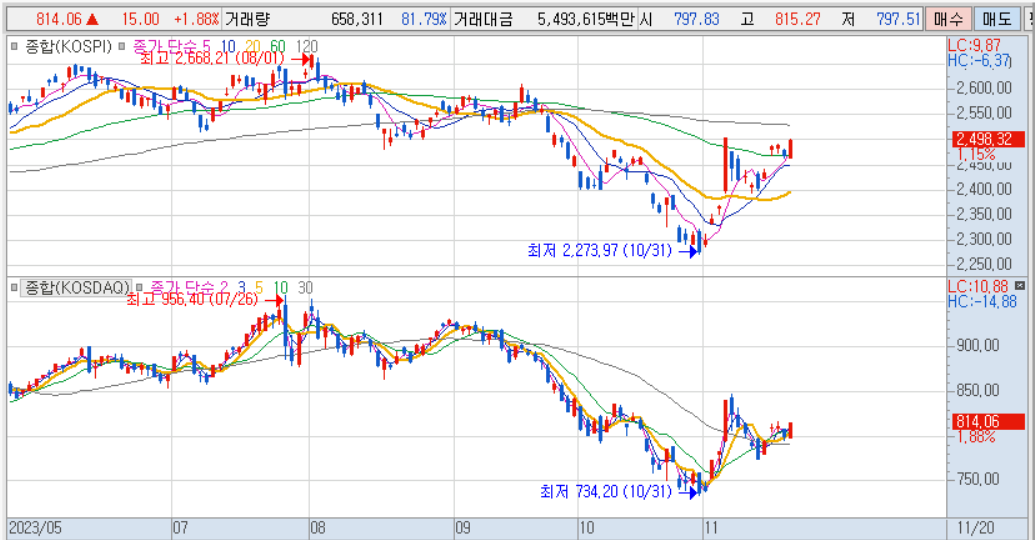Viewport: 1035px width, 540px height.
Task: Toggle the KOSPI moving average indicator square
Action: click(123, 46)
